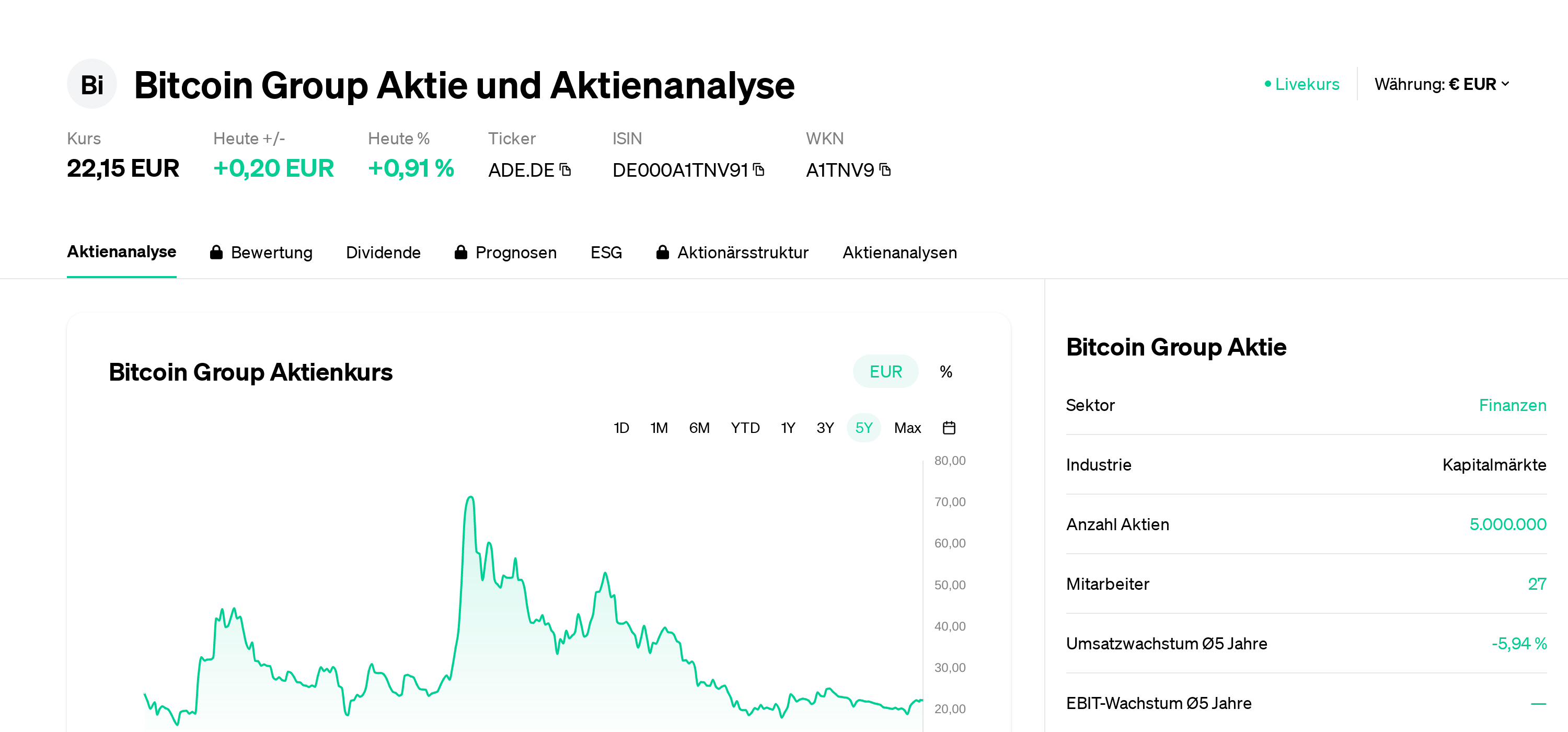Viewport: 1568px width, 732px height.
Task: Open the ESG tab
Action: (606, 252)
